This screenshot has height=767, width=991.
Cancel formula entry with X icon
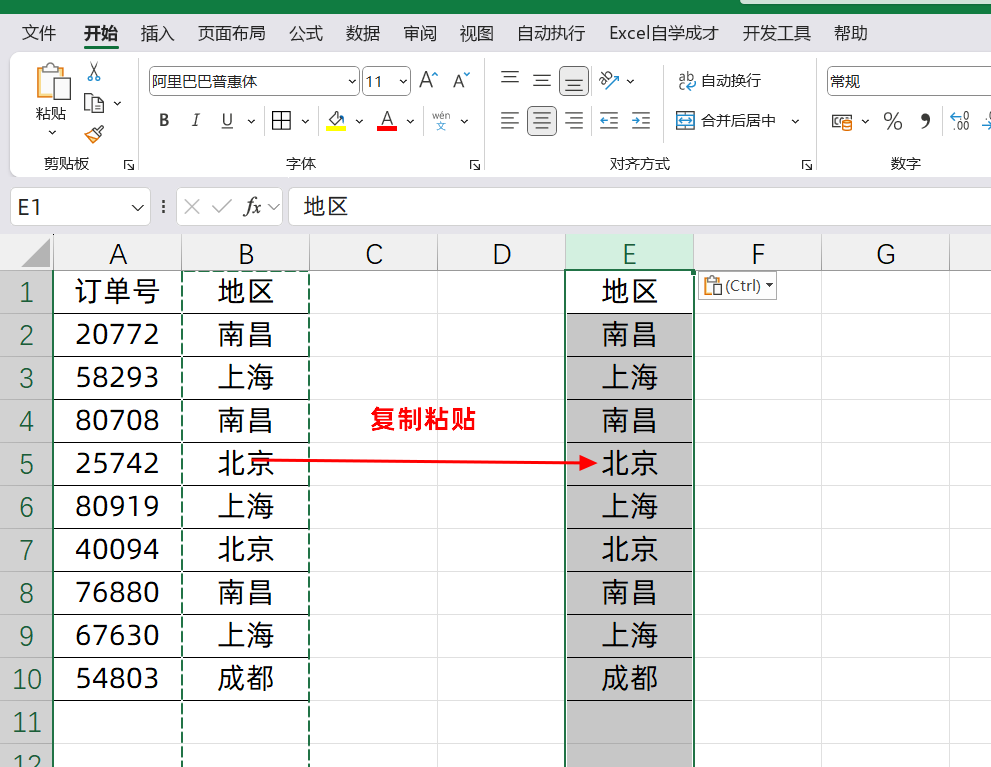[192, 207]
